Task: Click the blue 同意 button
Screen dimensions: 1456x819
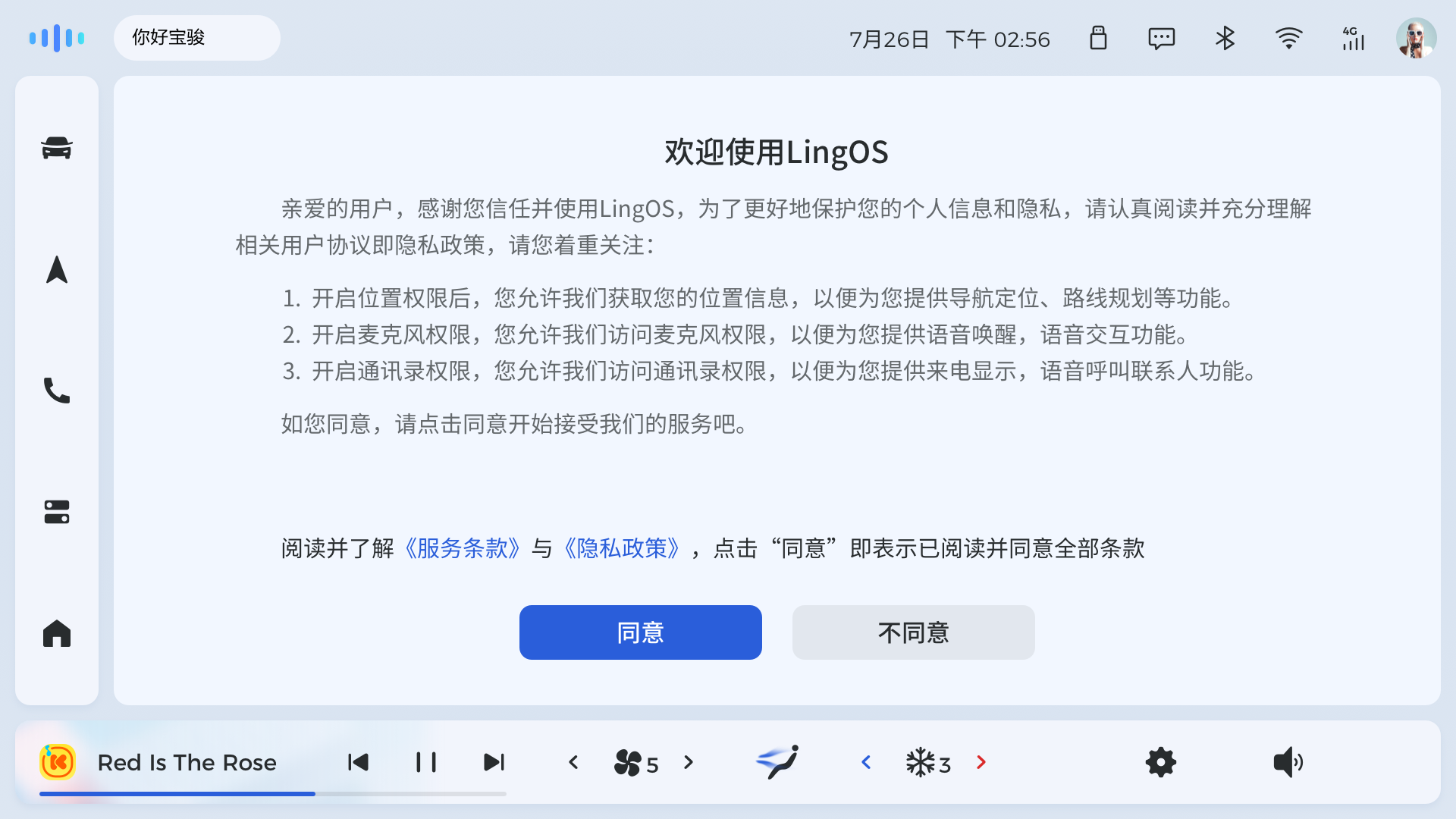Action: pos(641,632)
